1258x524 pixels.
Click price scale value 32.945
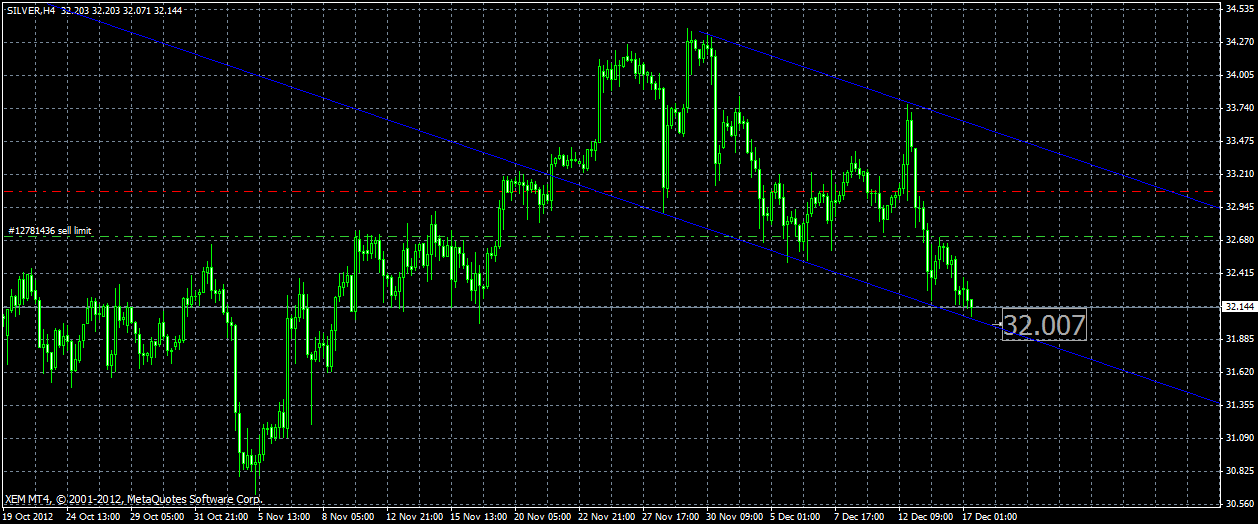click(1241, 206)
